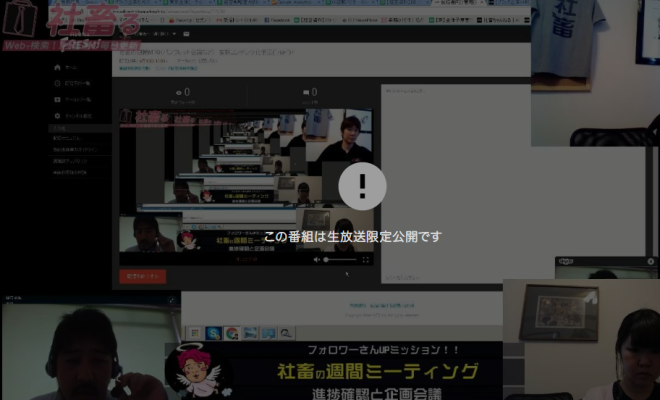
Task: Select the video archive icon in the sidebar
Action: tap(56, 99)
